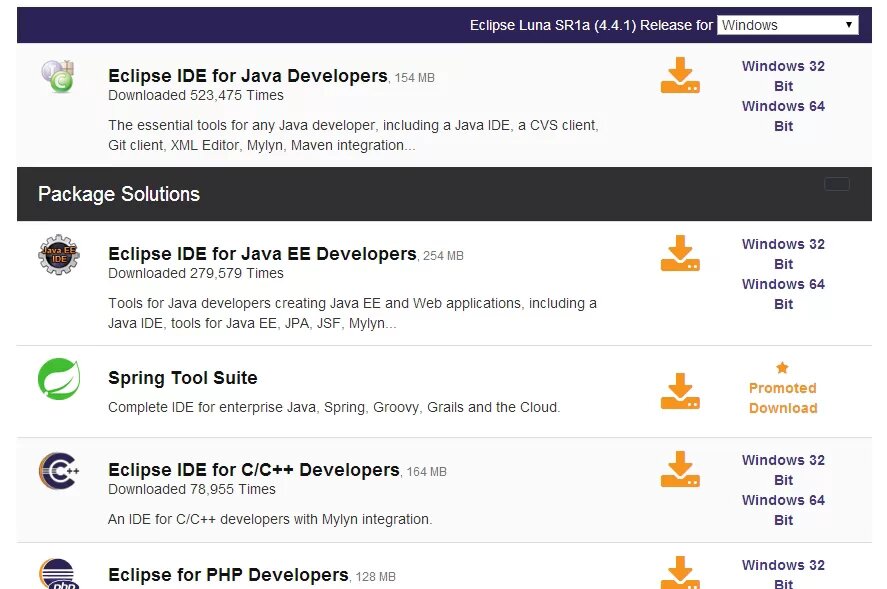
Task: Click the Promoted Download link
Action: click(x=783, y=398)
